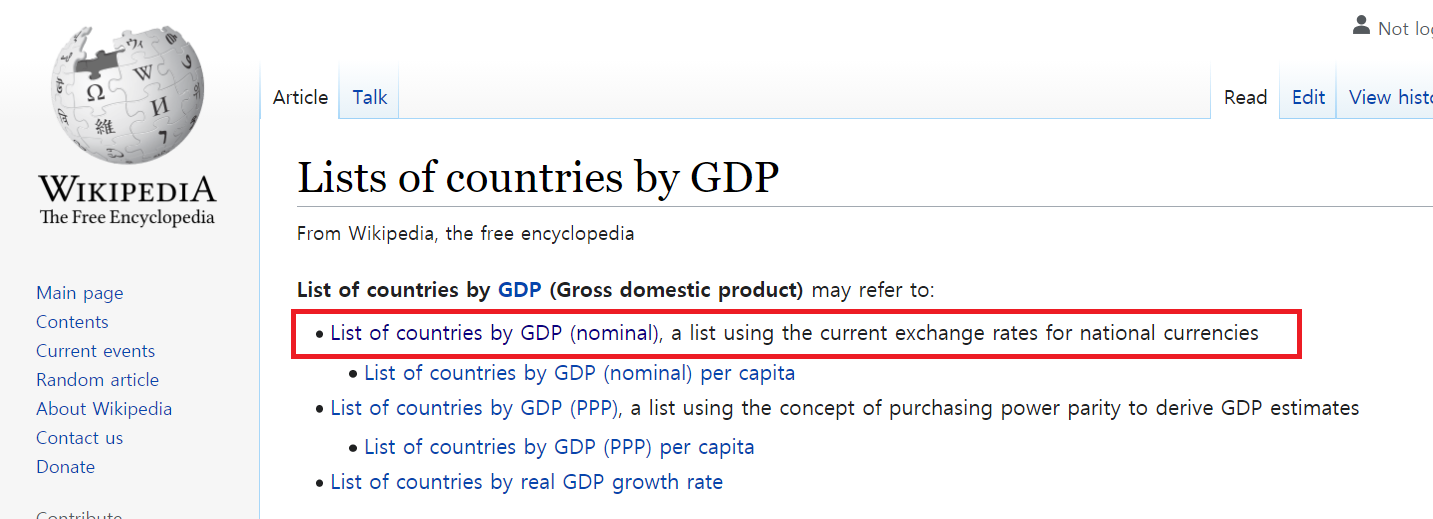This screenshot has height=519, width=1433.
Task: Open the View history tab
Action: 1390,97
